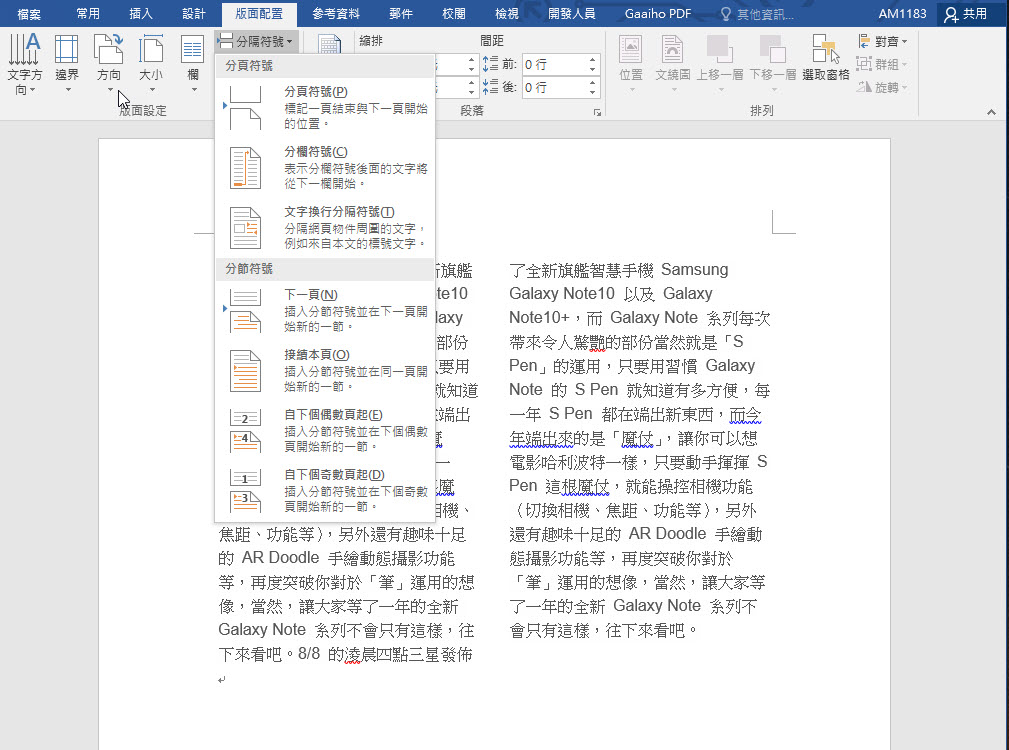The width and height of the screenshot is (1009, 750).
Task: Open the 段落 paragraph dialog launcher
Action: (597, 113)
